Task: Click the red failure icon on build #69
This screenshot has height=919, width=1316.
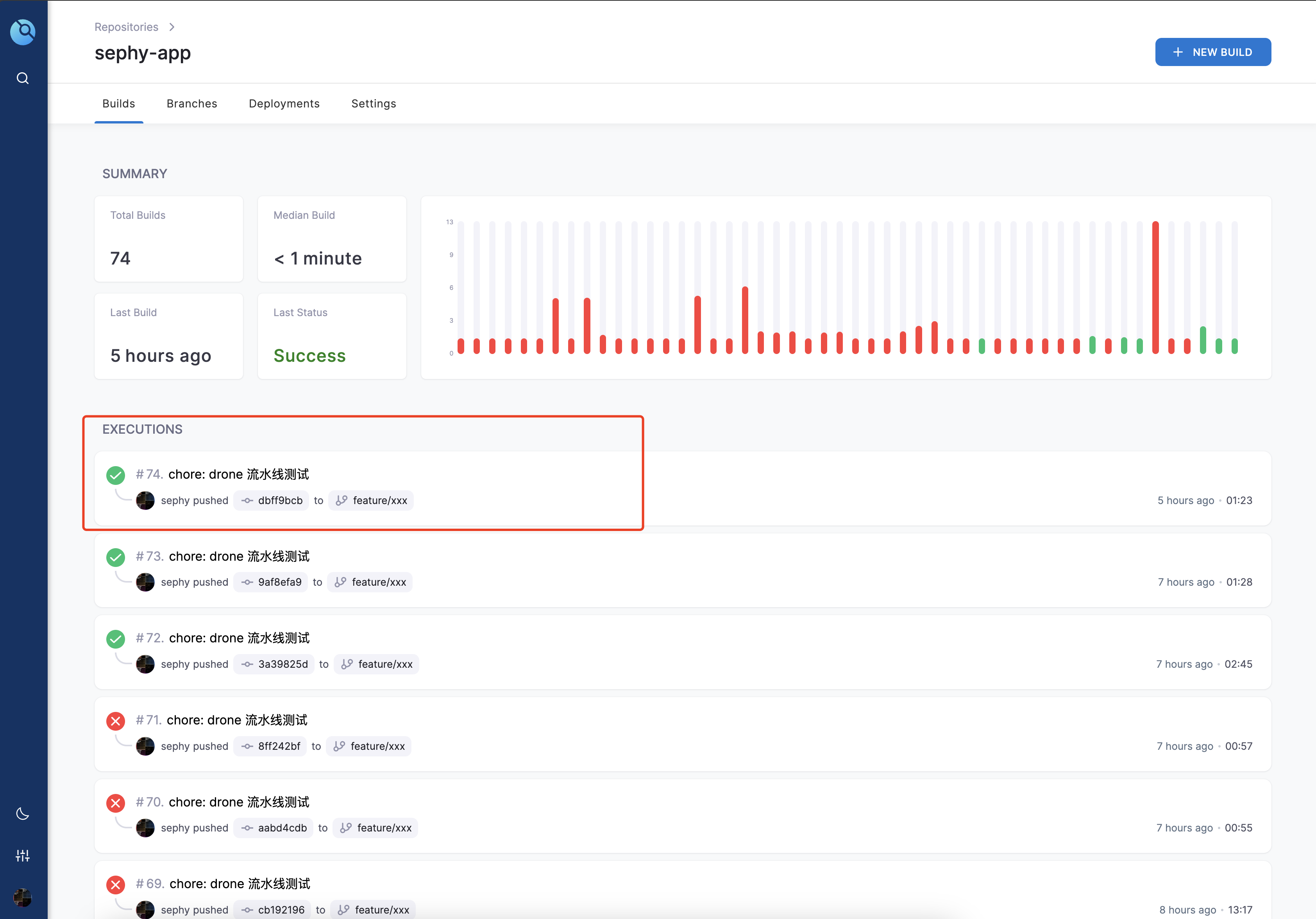Action: point(116,885)
